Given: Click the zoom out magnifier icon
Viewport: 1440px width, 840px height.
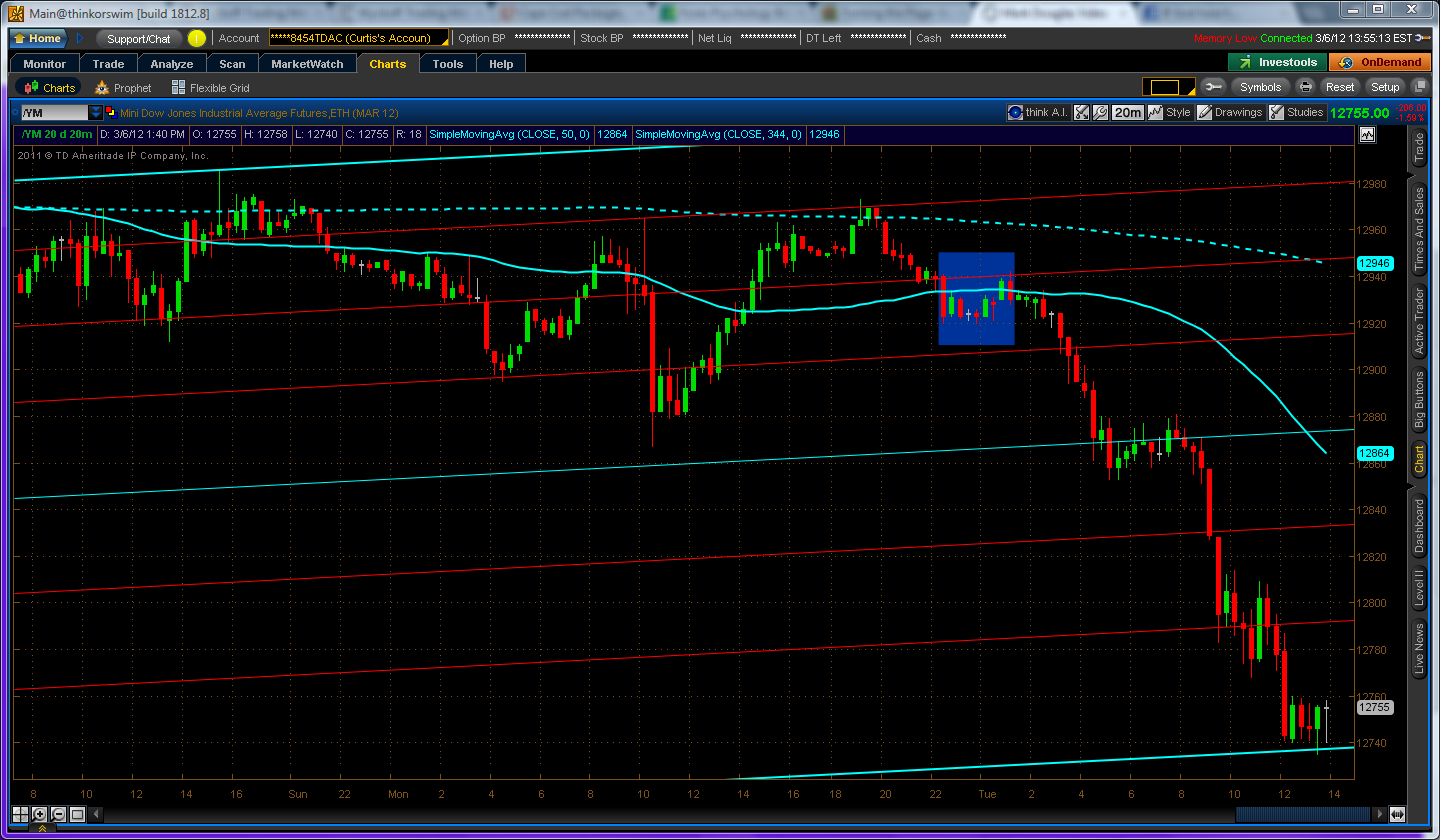Looking at the screenshot, I should 59,814.
